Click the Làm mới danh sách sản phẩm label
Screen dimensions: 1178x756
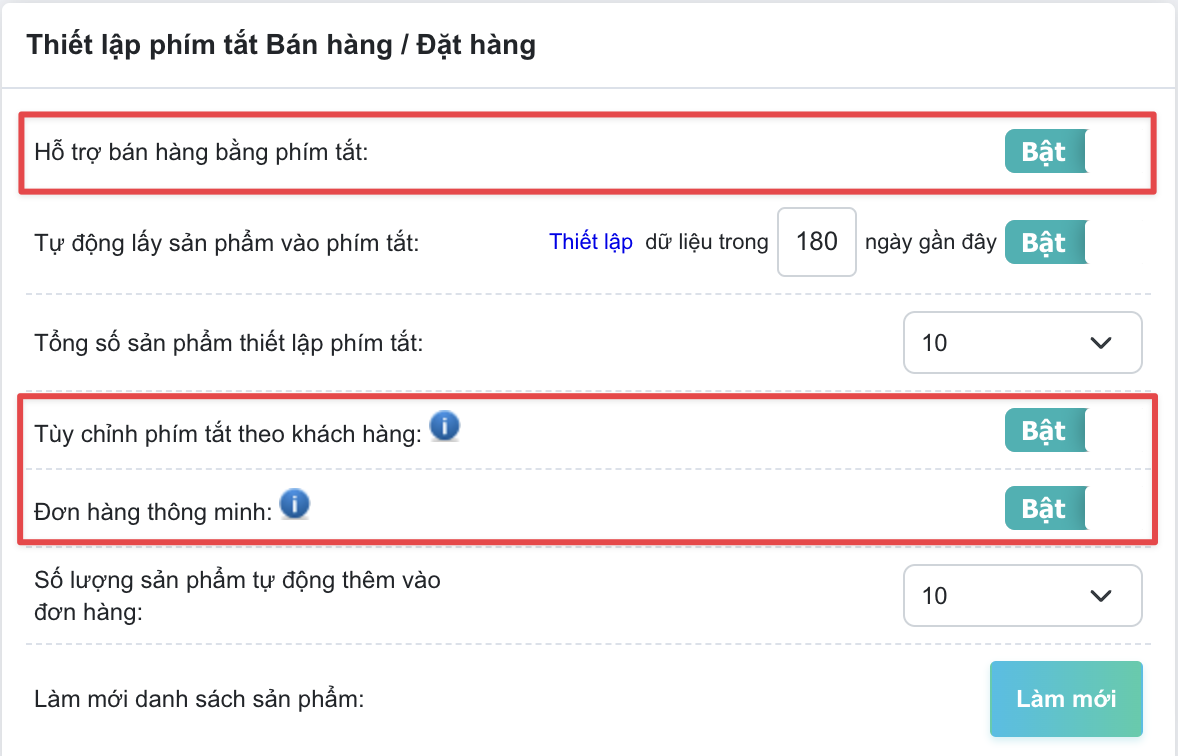(199, 700)
